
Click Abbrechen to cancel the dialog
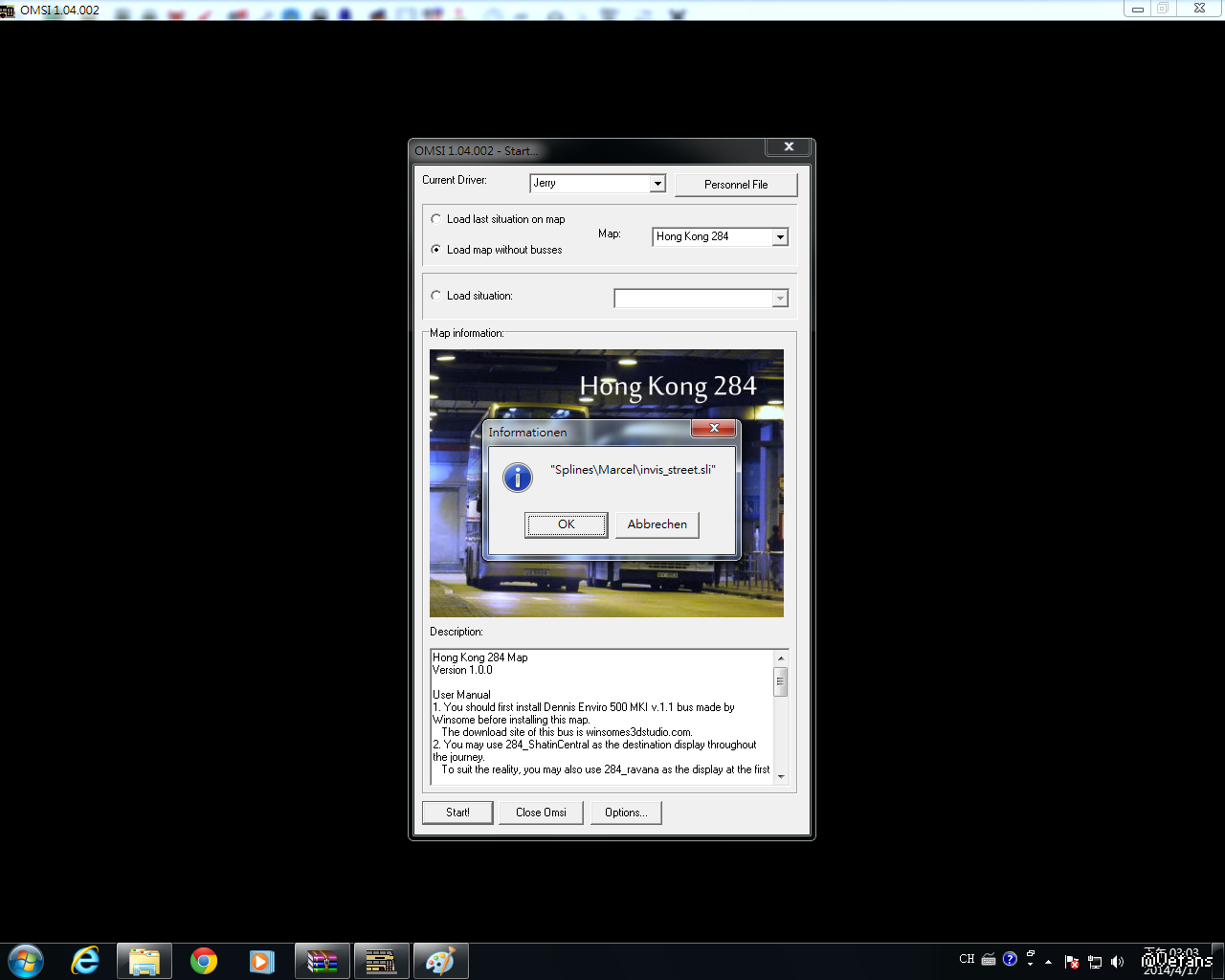coord(657,524)
